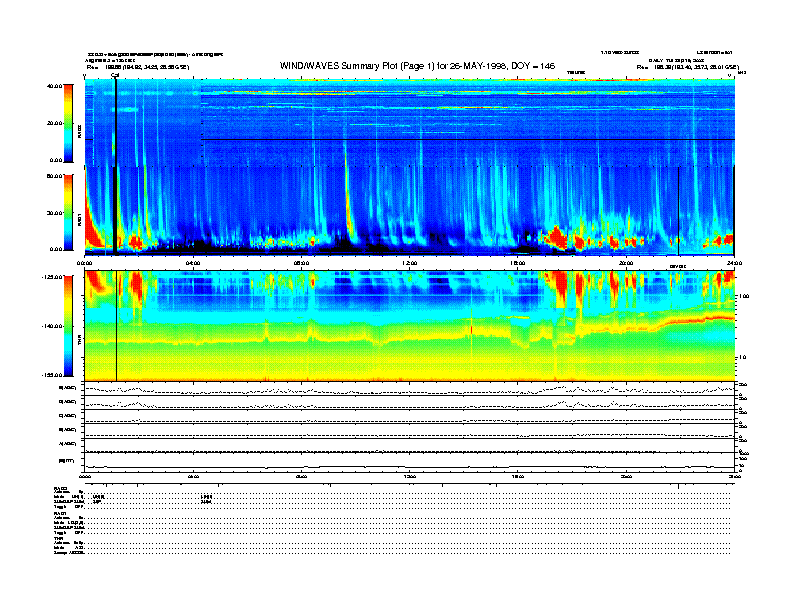This screenshot has height=612, width=792.
Task: Click the black calibration line in the RAD2 panel
Action: click(x=116, y=120)
